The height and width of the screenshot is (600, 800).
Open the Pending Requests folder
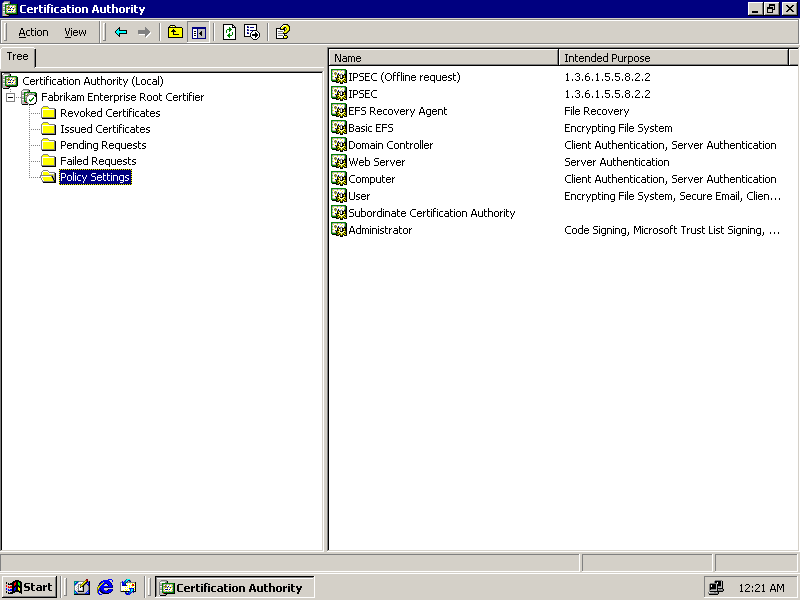pyautogui.click(x=102, y=145)
